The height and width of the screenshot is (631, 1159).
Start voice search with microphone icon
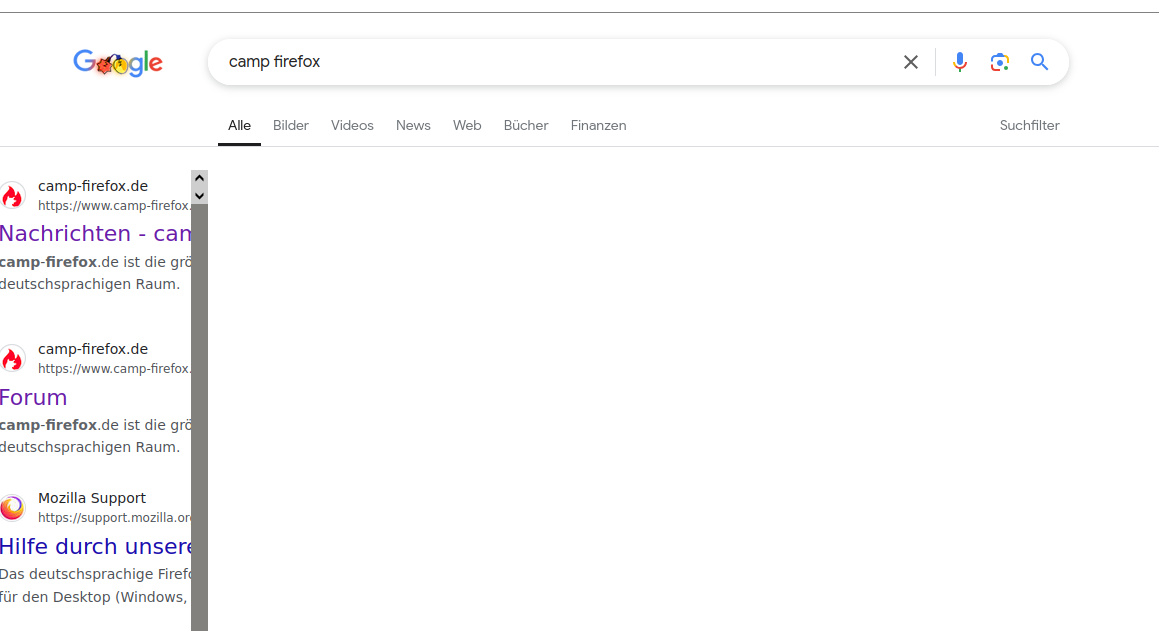959,62
